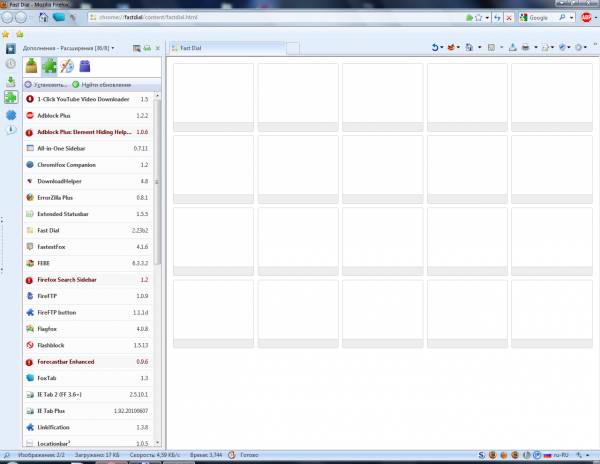Click the Russian flag locale icon
The image size is (600, 464).
(x=547, y=455)
